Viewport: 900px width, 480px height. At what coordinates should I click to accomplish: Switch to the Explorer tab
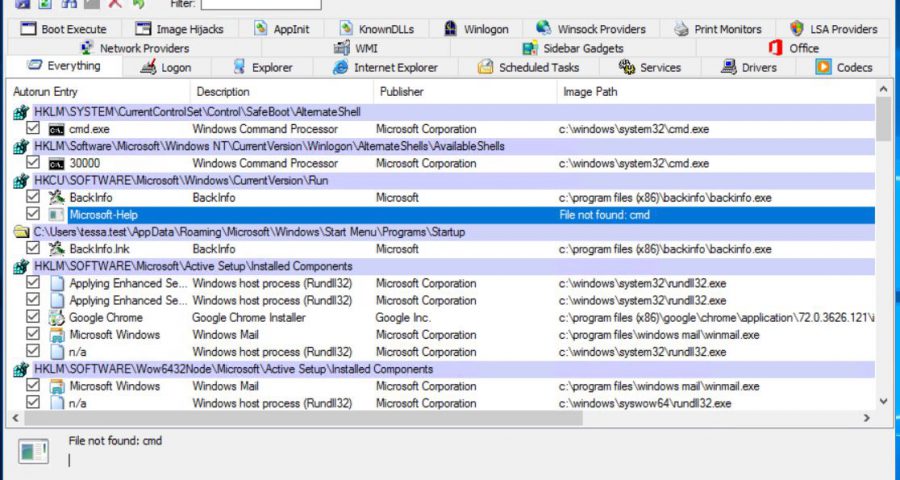[x=262, y=67]
